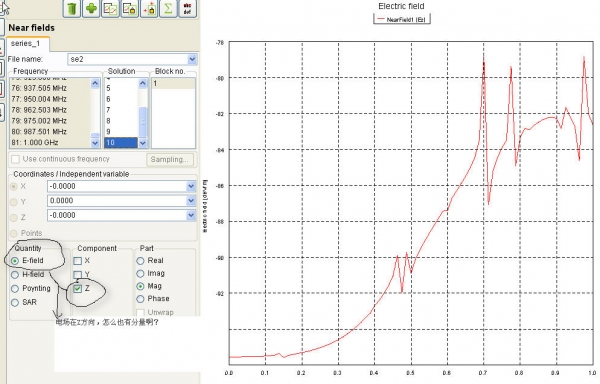Click the graph with lock icon
Screen dimensions: 600x384
click(x=130, y=8)
